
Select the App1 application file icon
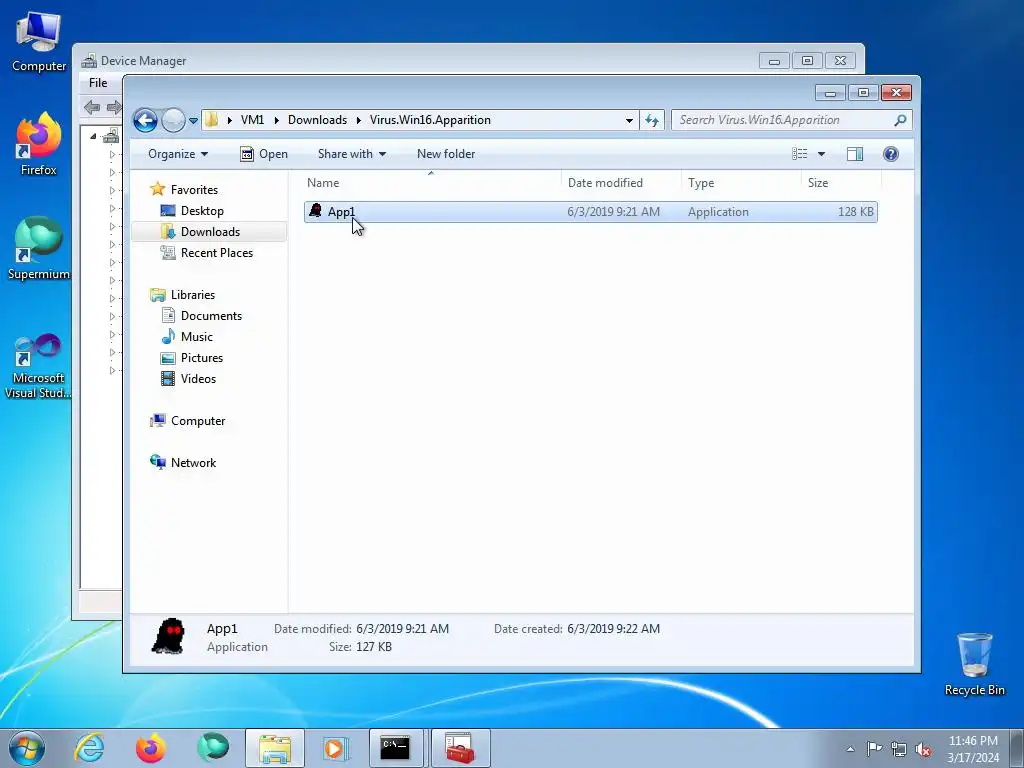(x=315, y=211)
